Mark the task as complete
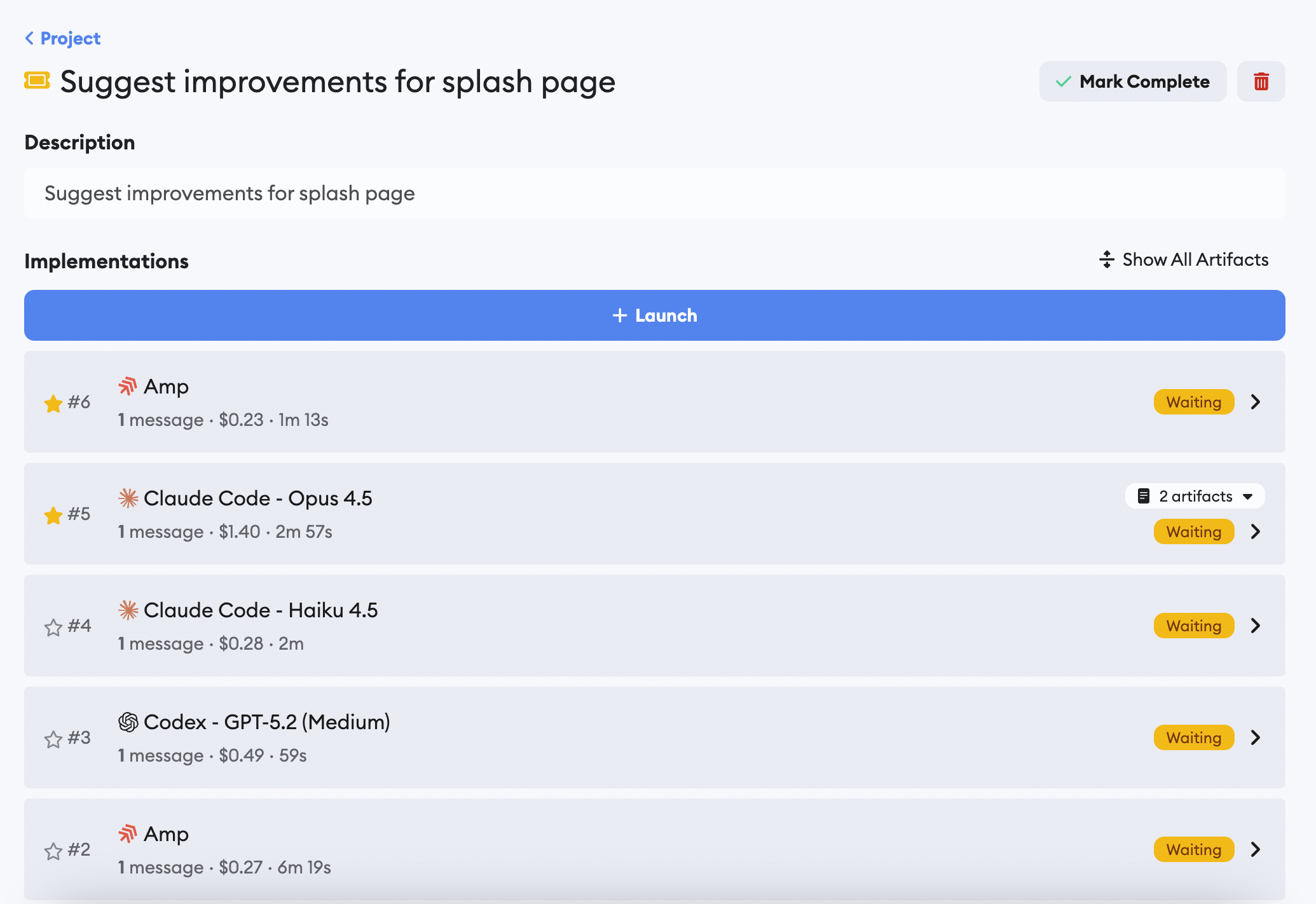The image size is (1316, 904). (x=1133, y=81)
